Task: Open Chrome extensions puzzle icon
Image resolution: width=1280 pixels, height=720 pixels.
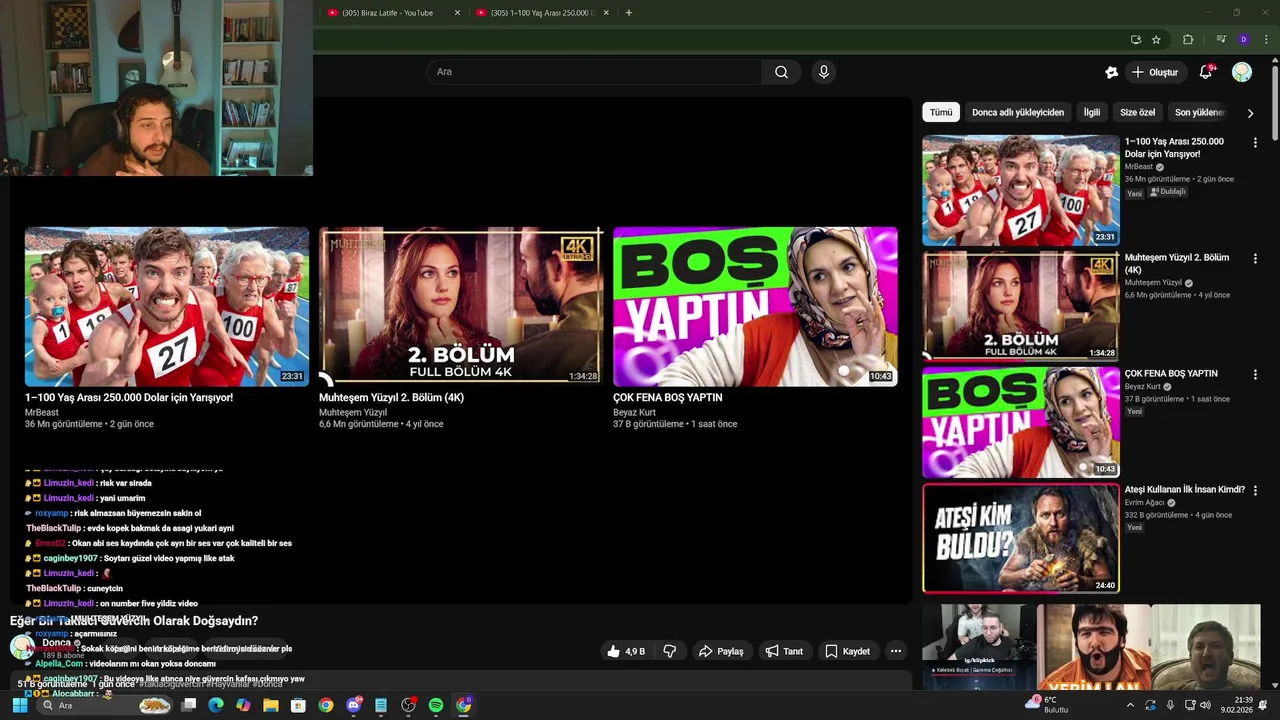Action: pos(1188,40)
